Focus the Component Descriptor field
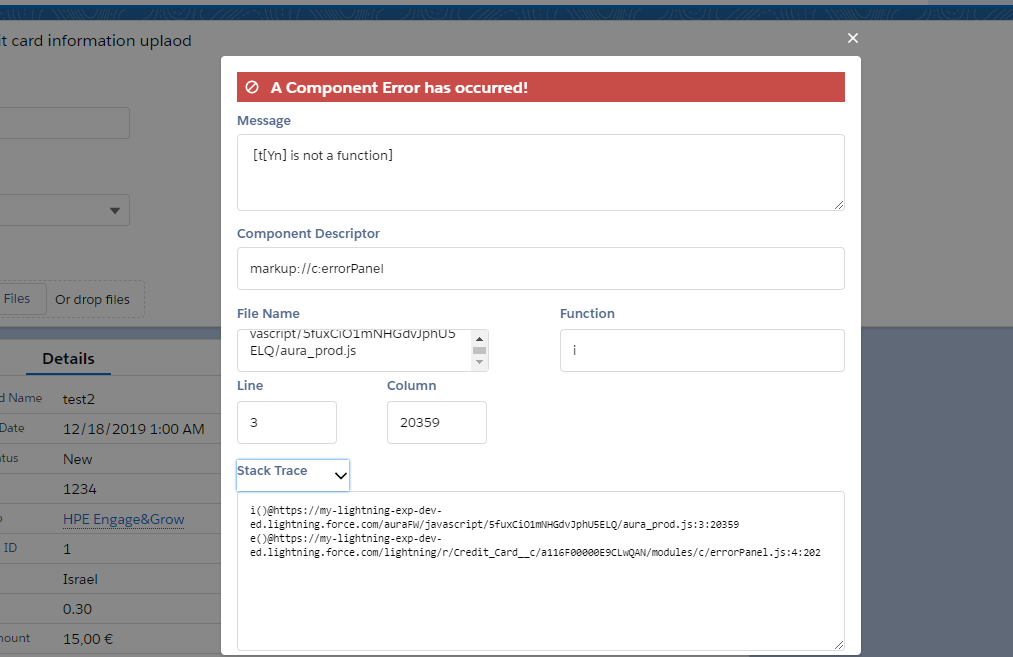The height and width of the screenshot is (657, 1013). tap(540, 268)
